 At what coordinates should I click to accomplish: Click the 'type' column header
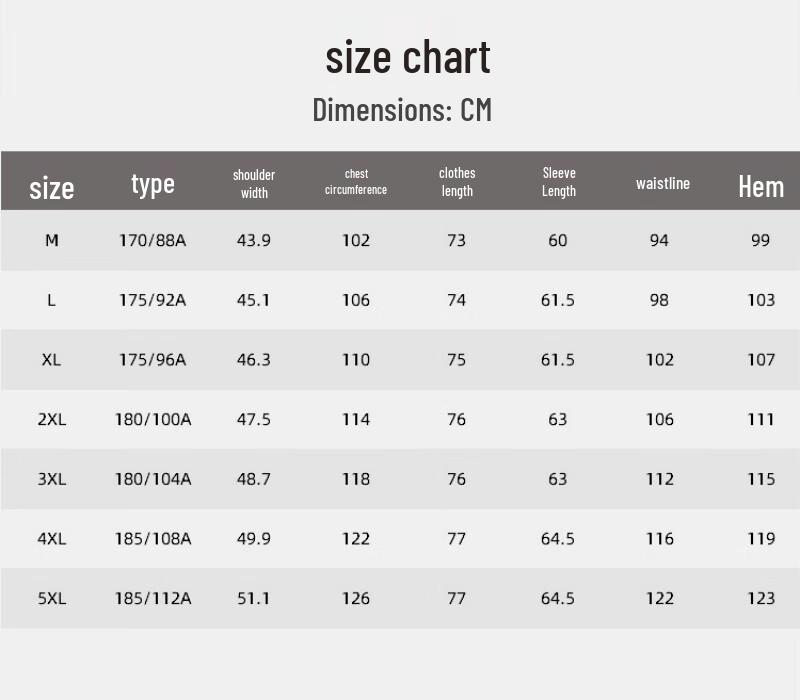point(153,183)
